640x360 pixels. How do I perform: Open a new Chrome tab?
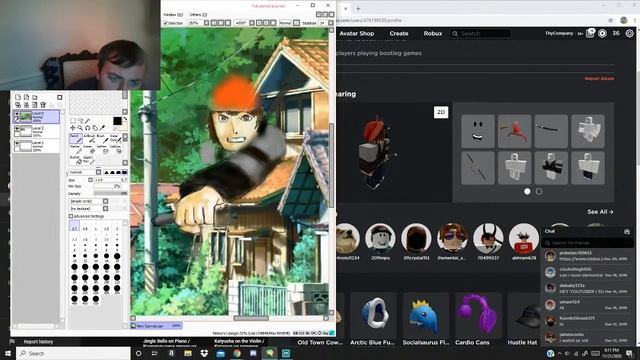[x=358, y=8]
